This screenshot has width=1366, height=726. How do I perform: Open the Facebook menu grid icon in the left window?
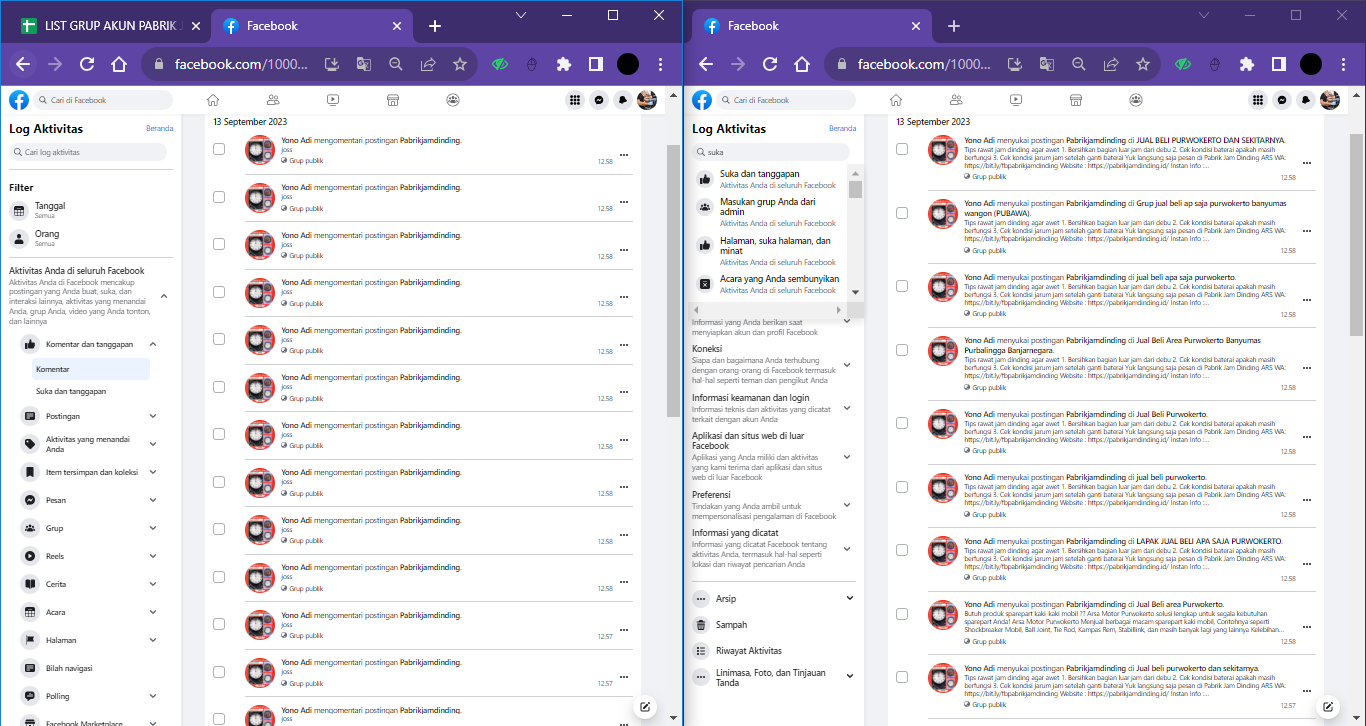(575, 100)
